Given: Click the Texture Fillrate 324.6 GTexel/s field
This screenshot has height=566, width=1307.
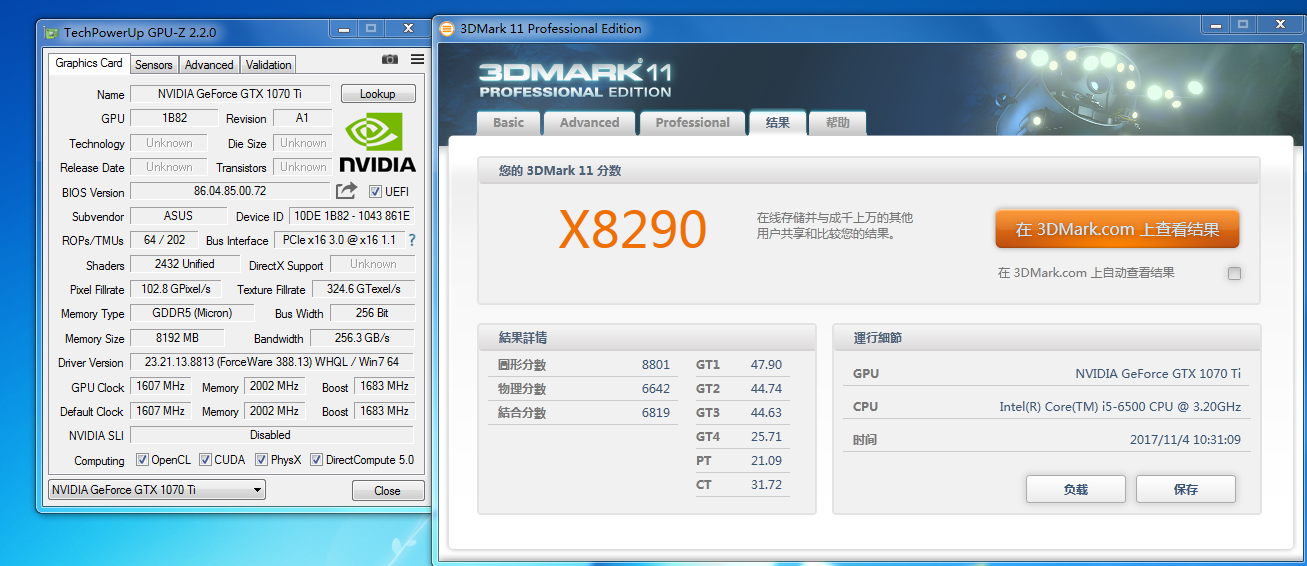Looking at the screenshot, I should (x=363, y=289).
